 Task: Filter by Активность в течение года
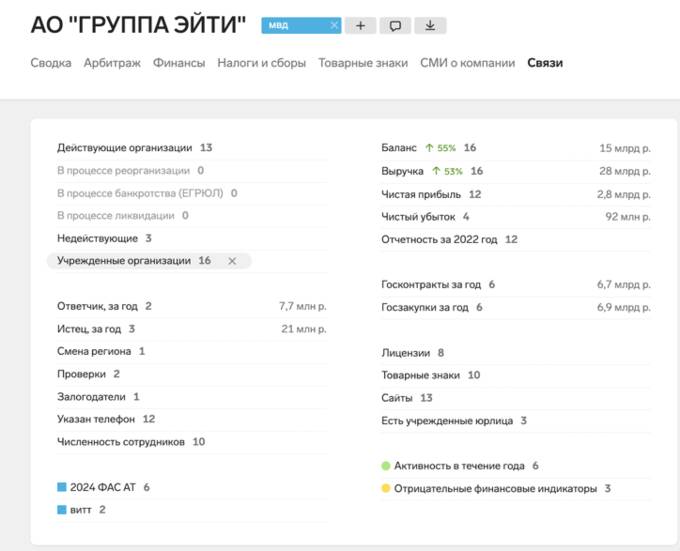516,466
